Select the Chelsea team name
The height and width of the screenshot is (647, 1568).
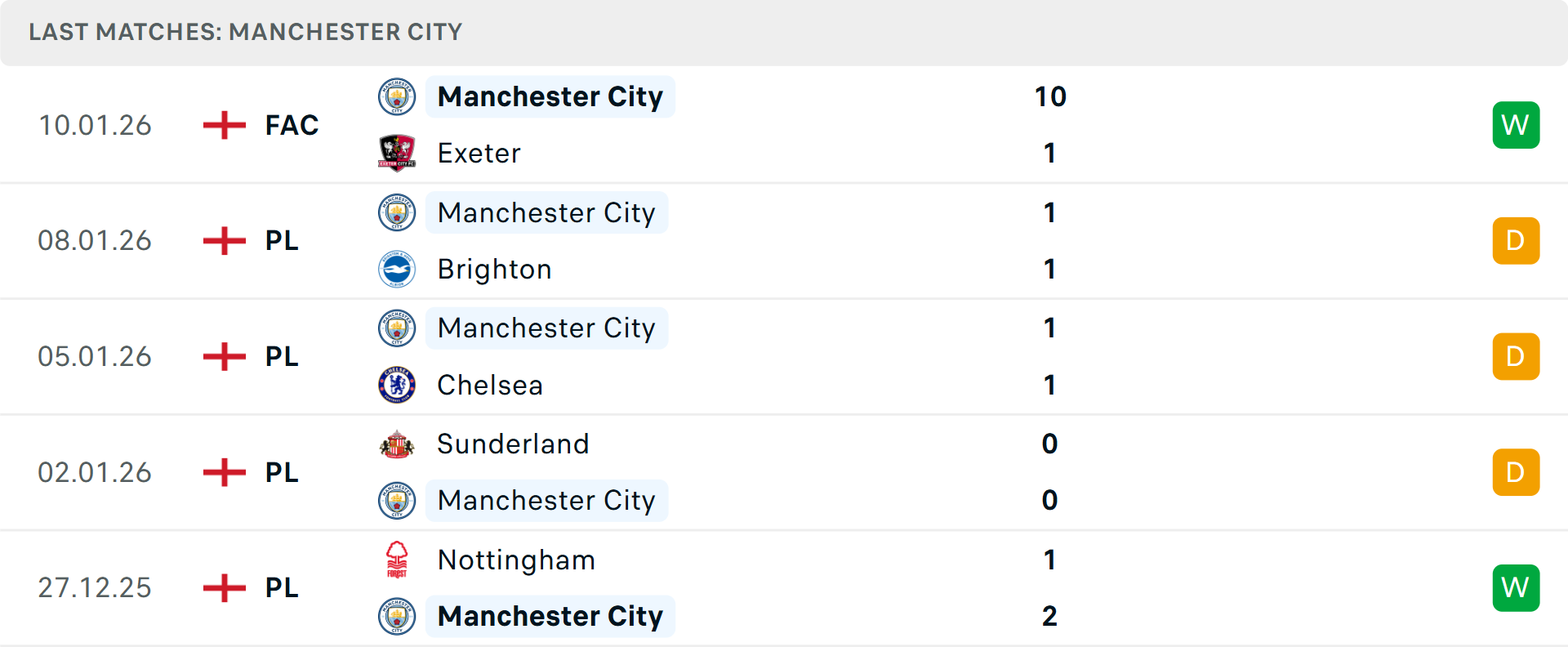pyautogui.click(x=490, y=385)
